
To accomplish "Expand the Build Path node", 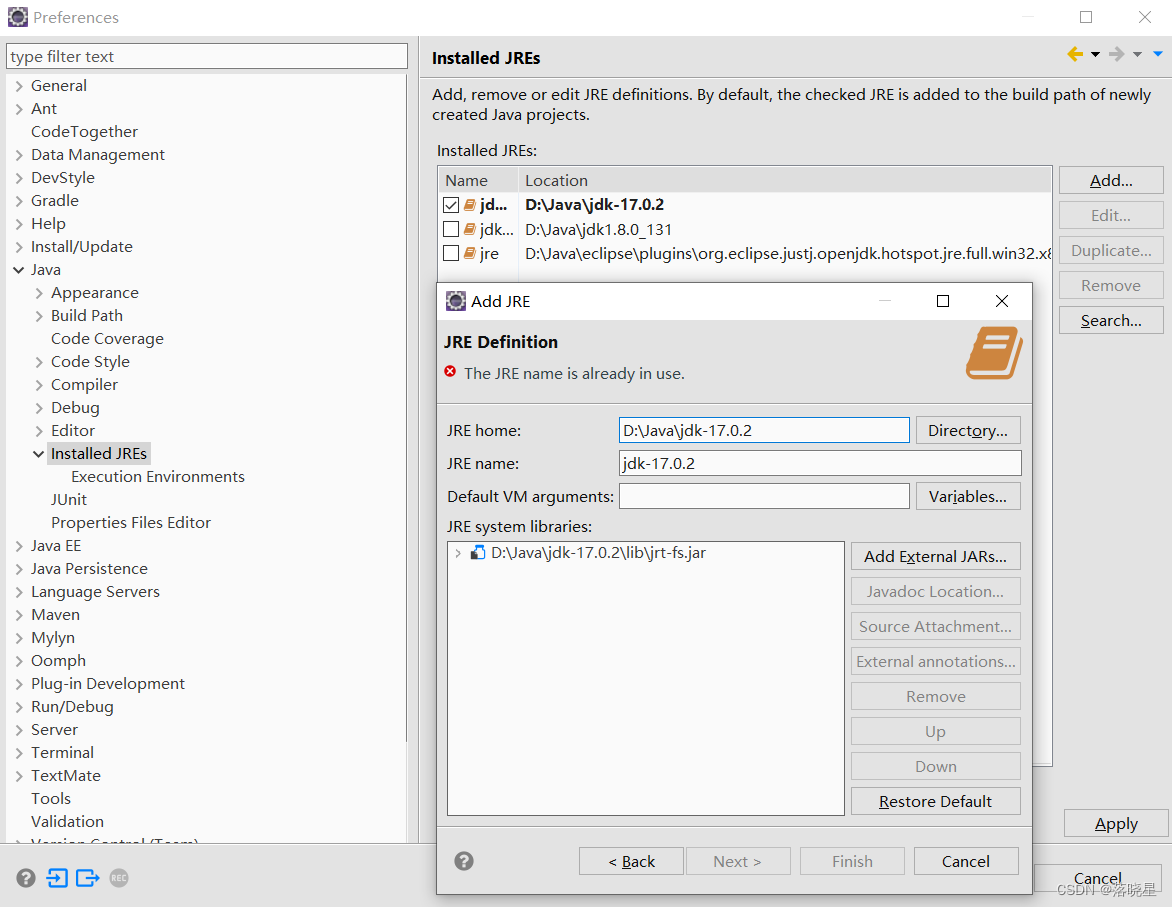I will pos(40,316).
